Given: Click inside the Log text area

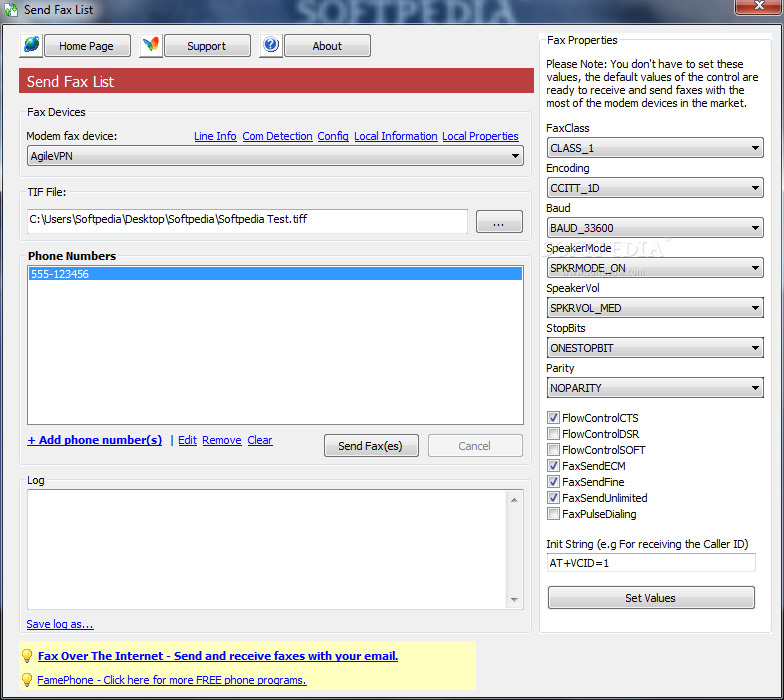Looking at the screenshot, I should tap(266, 549).
